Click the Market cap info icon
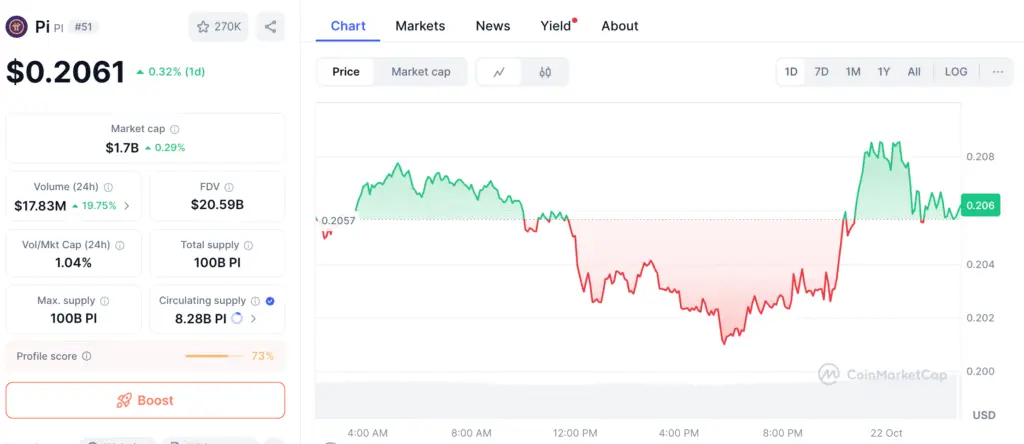The height and width of the screenshot is (444, 1024). [175, 129]
